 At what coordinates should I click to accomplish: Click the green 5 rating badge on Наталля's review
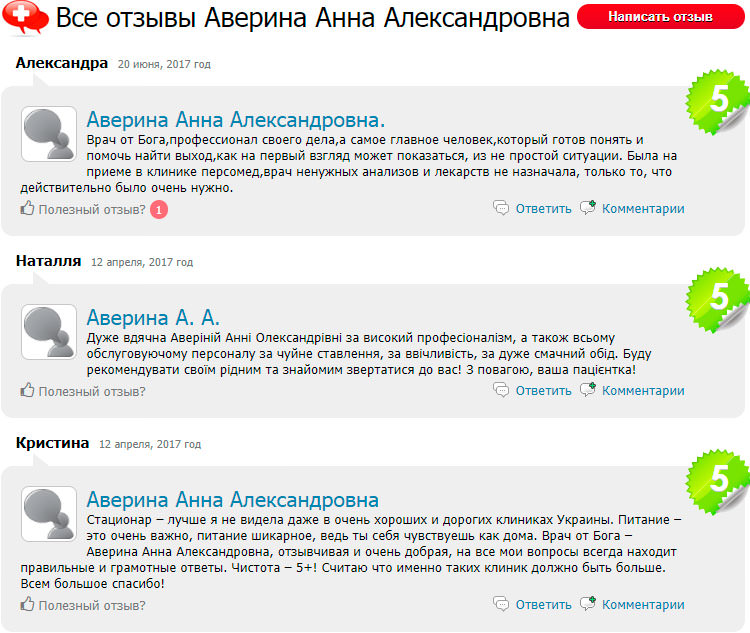[718, 300]
